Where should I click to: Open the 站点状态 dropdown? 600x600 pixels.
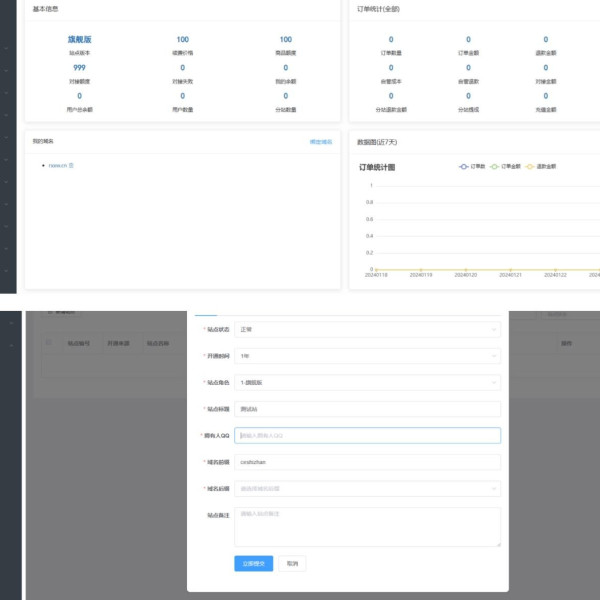[x=366, y=328]
